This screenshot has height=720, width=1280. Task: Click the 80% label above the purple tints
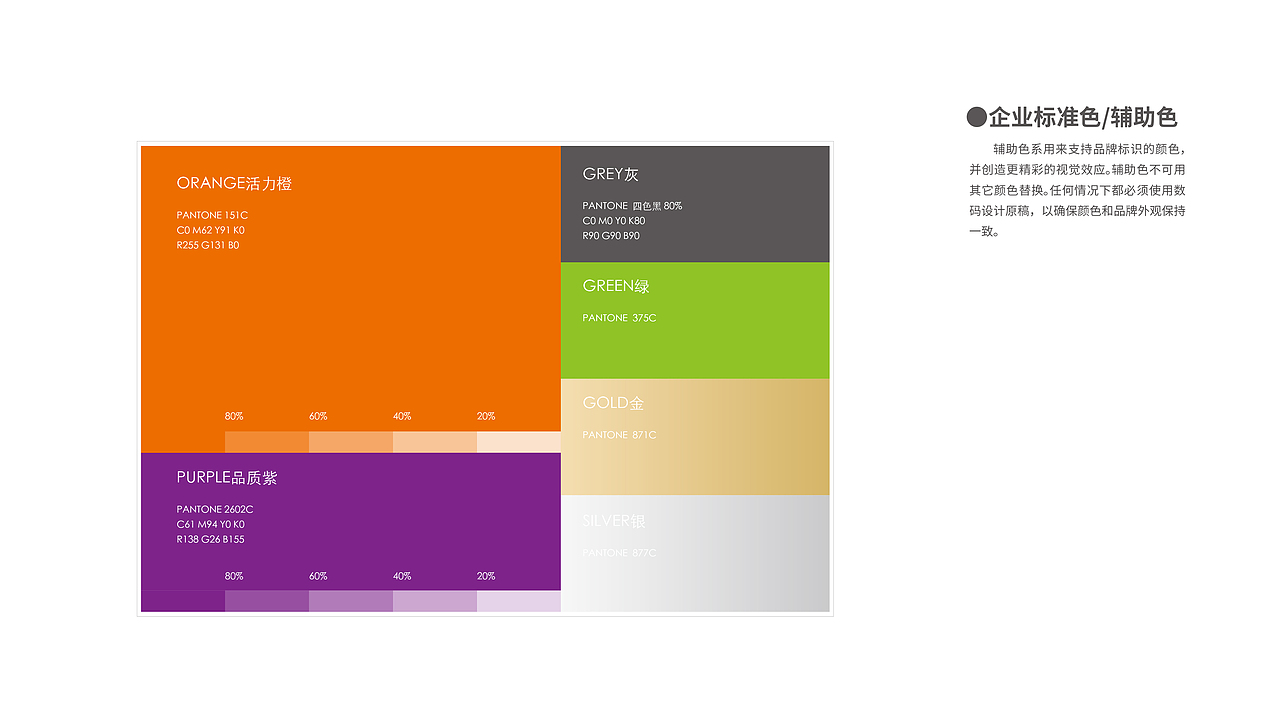click(x=234, y=576)
